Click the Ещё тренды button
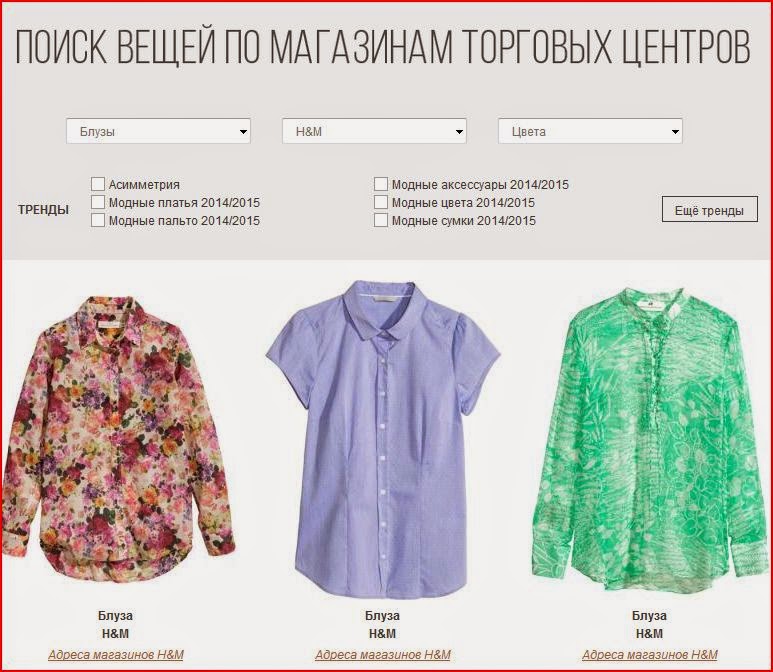The image size is (773, 672). click(709, 210)
